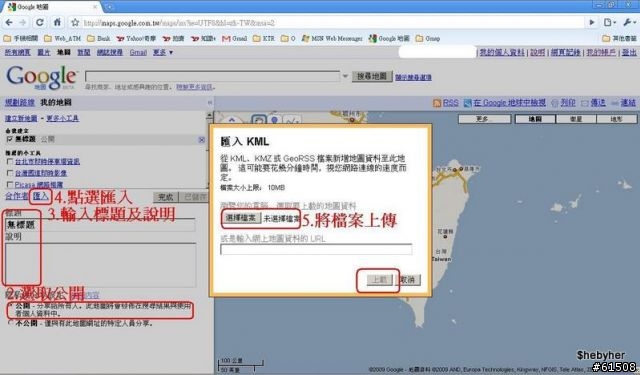
Task: Click the 傳送 send link
Action: pos(598,103)
